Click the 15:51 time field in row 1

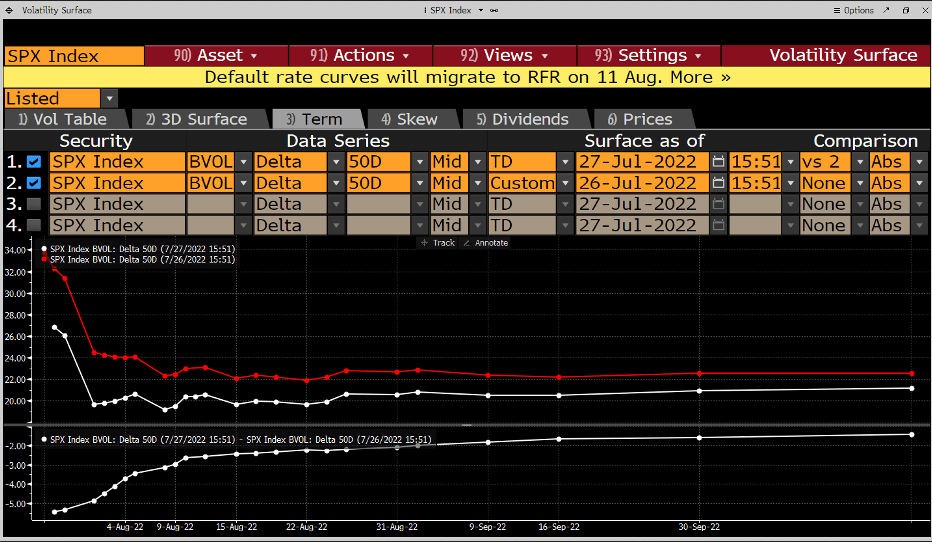(x=755, y=162)
